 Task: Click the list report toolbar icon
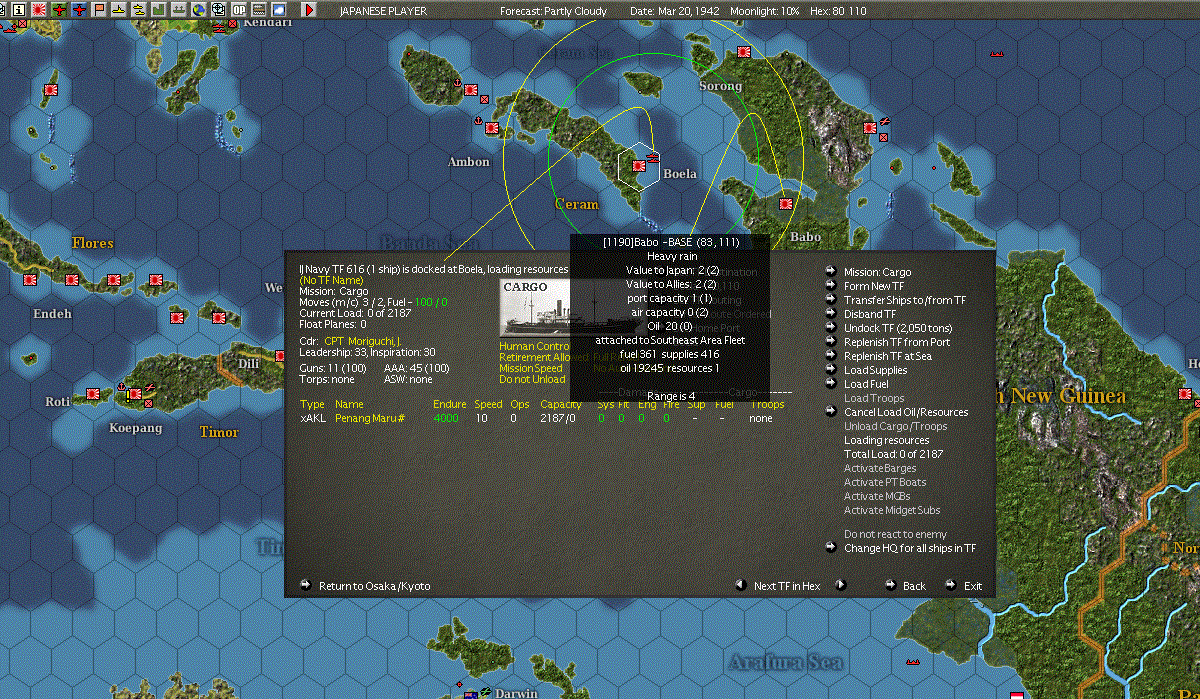(x=259, y=9)
